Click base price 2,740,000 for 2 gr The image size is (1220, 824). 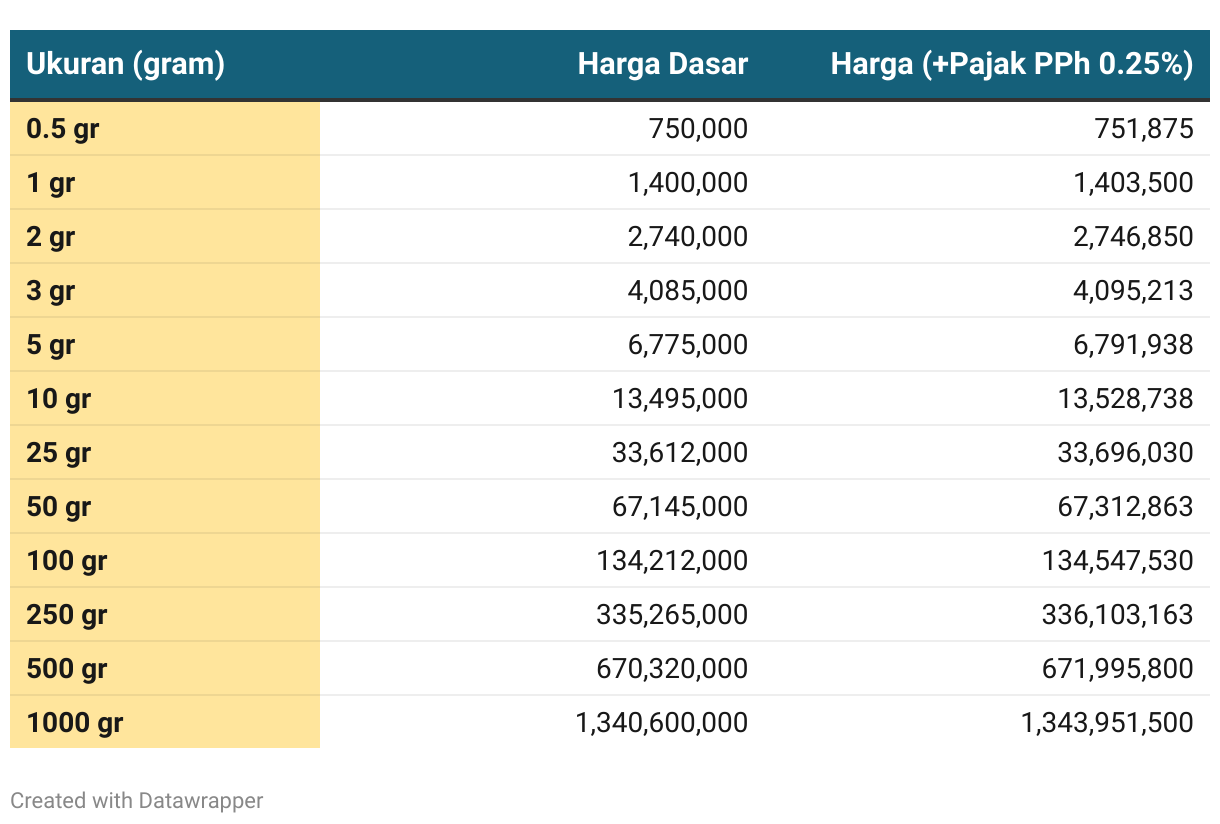pos(686,237)
